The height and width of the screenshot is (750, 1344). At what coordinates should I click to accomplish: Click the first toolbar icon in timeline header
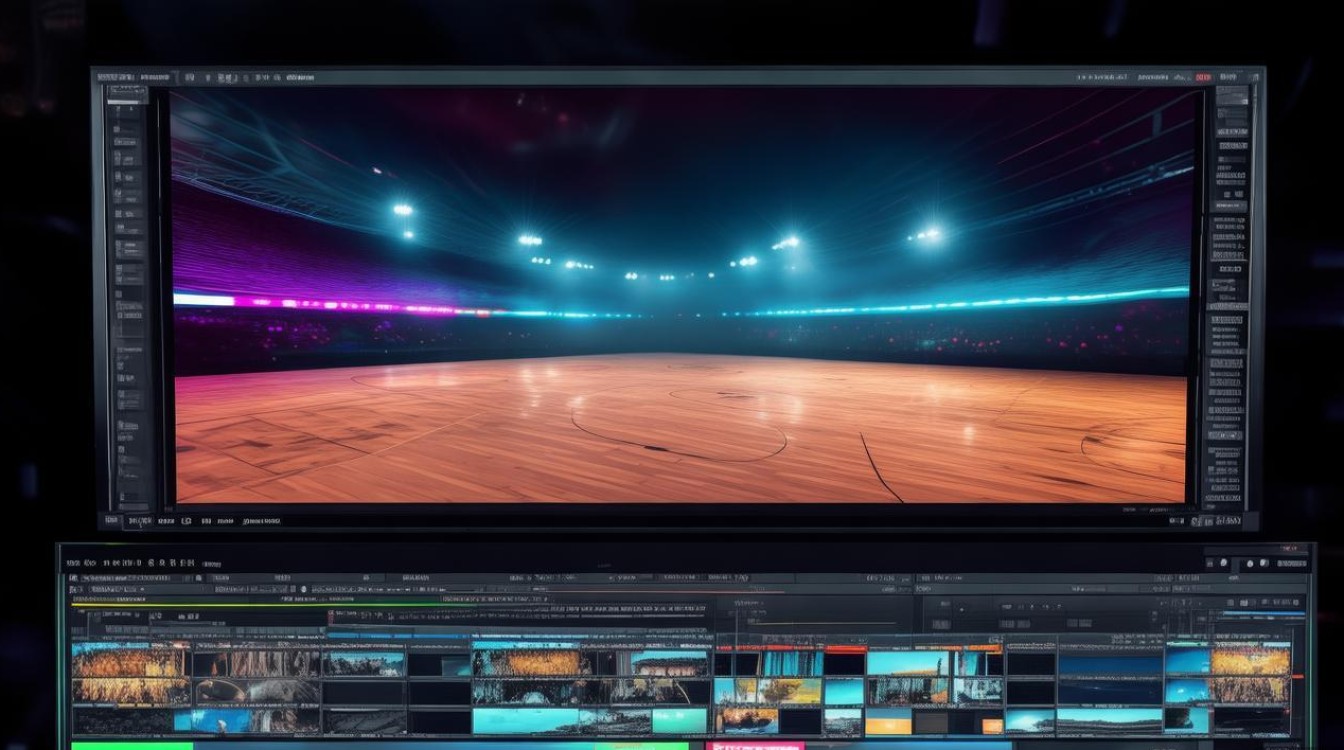point(72,578)
